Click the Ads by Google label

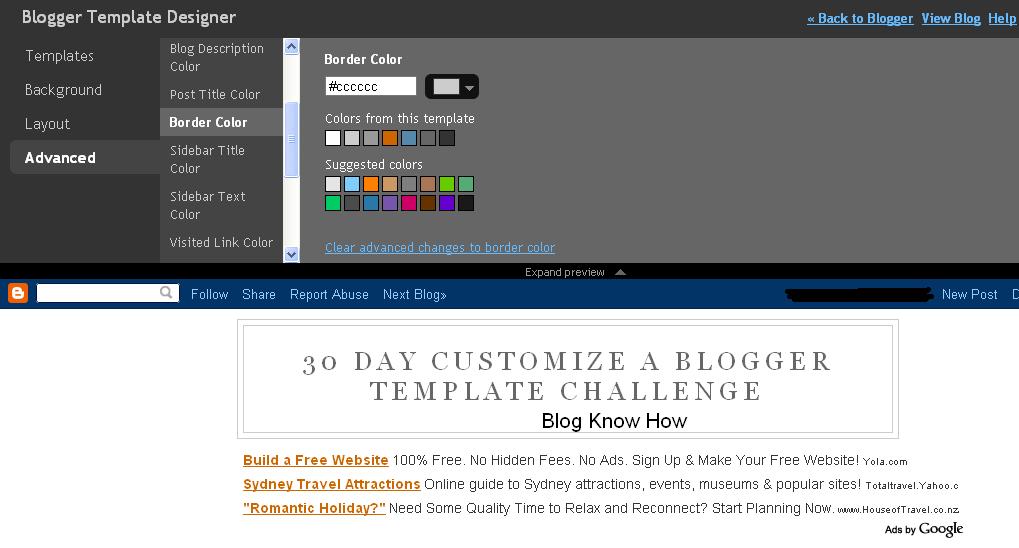click(923, 529)
